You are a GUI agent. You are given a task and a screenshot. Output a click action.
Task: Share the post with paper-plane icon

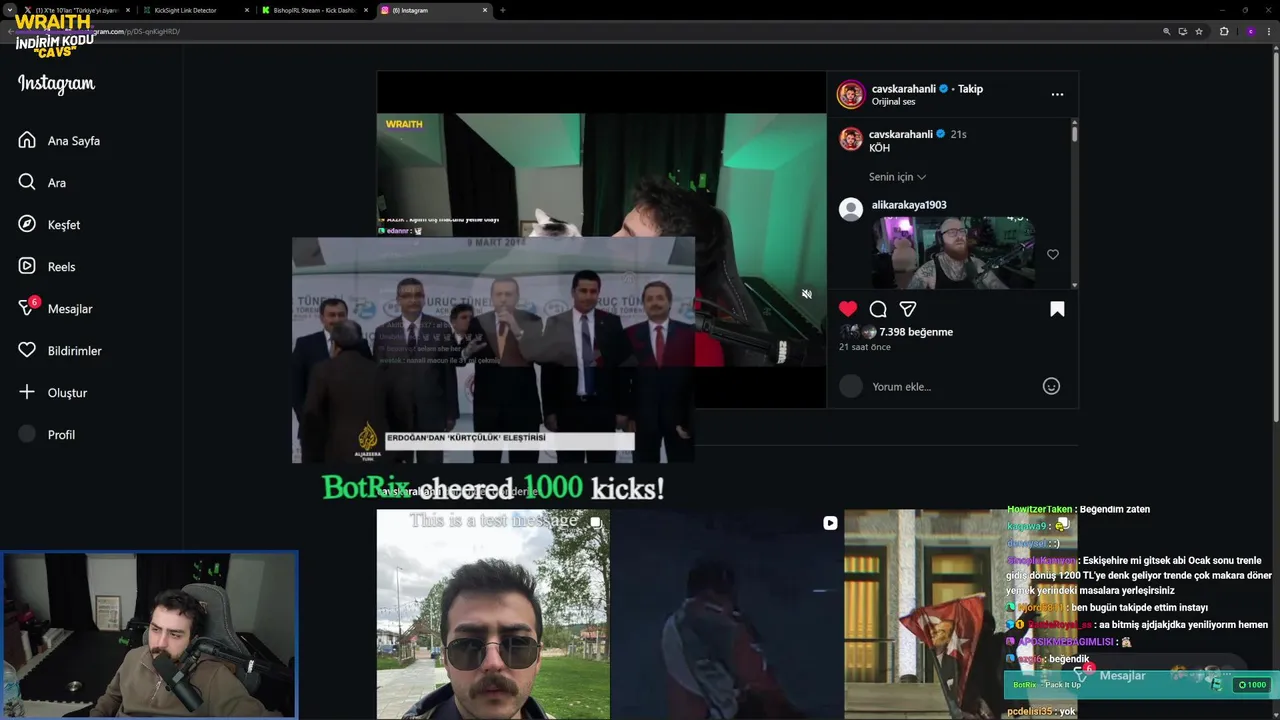click(x=908, y=309)
